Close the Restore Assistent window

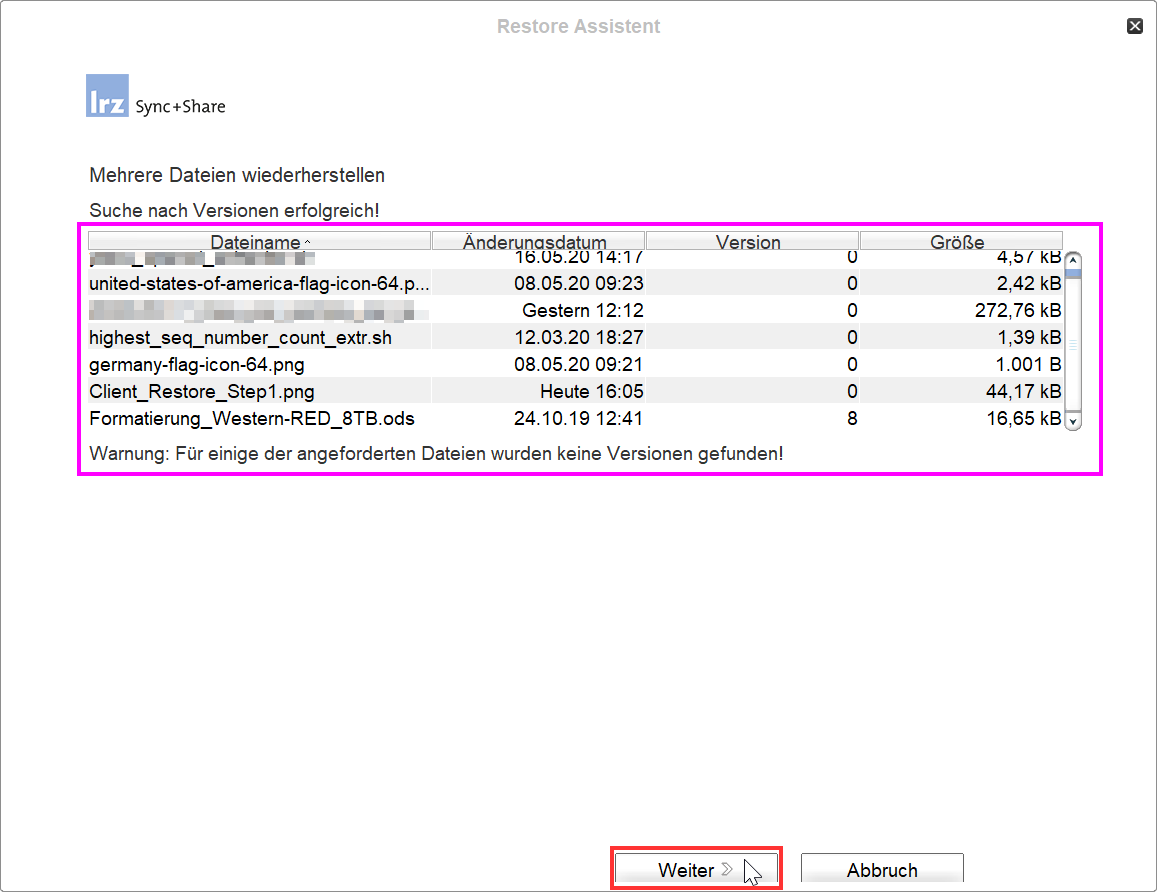pyautogui.click(x=1134, y=27)
